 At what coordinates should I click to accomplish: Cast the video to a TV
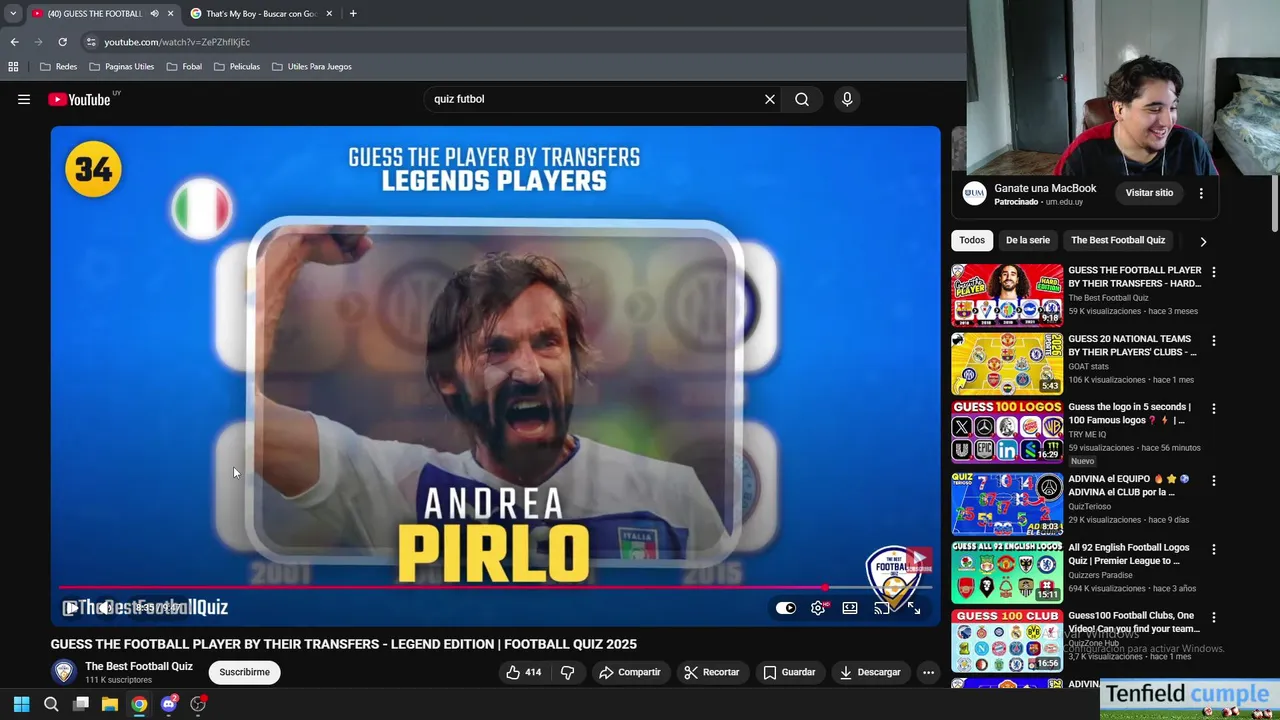(x=882, y=608)
